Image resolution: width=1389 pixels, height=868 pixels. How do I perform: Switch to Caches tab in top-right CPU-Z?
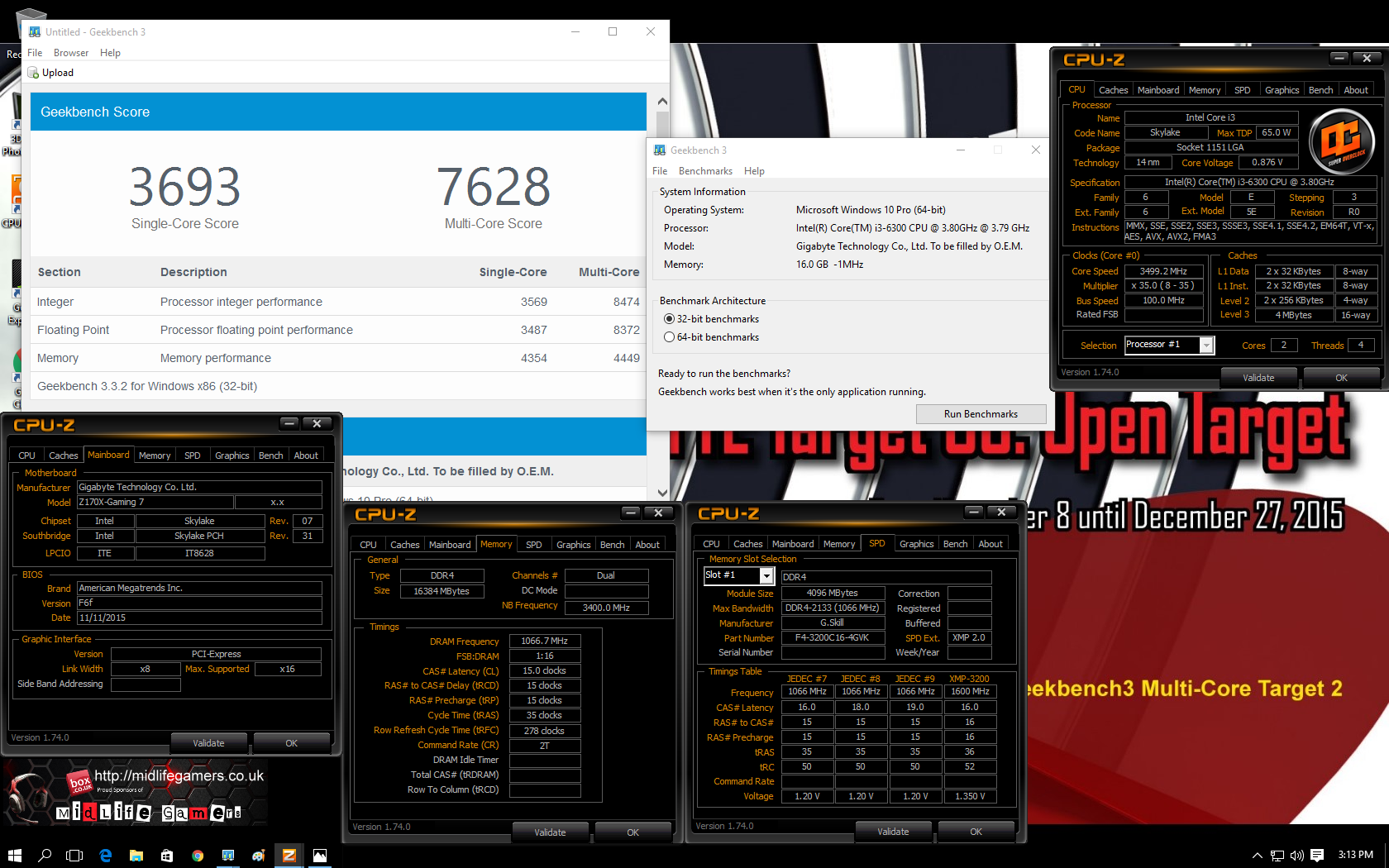(x=1113, y=90)
